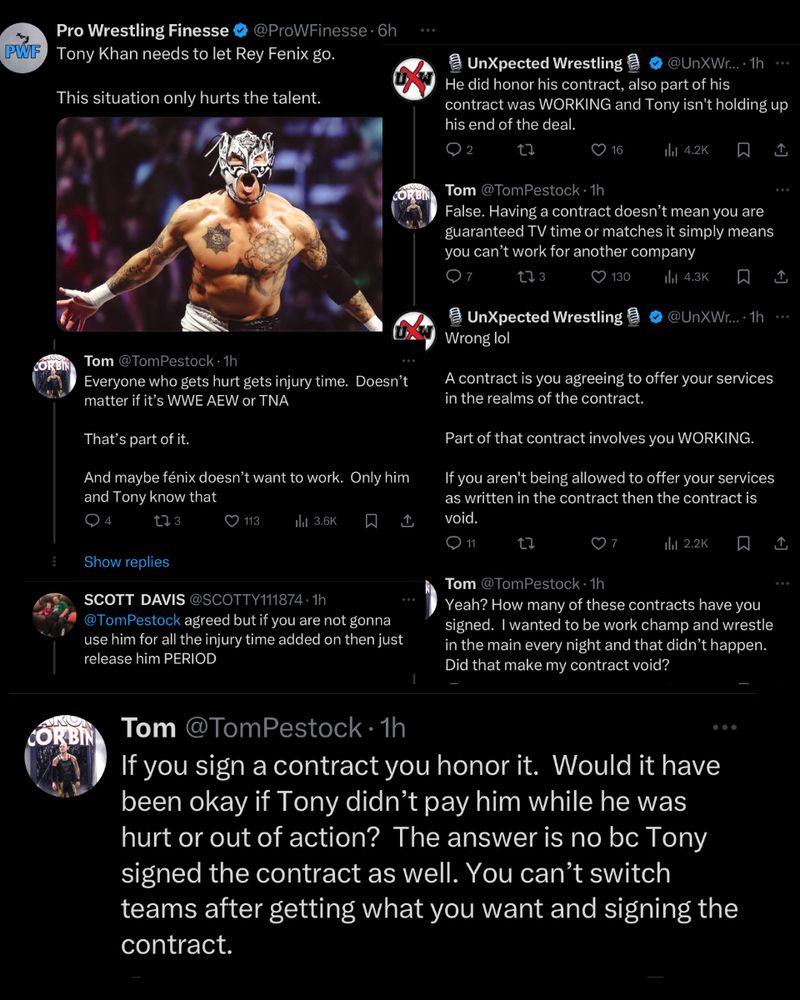Click the Show replies link
The image size is (800, 1000).
pyautogui.click(x=126, y=562)
